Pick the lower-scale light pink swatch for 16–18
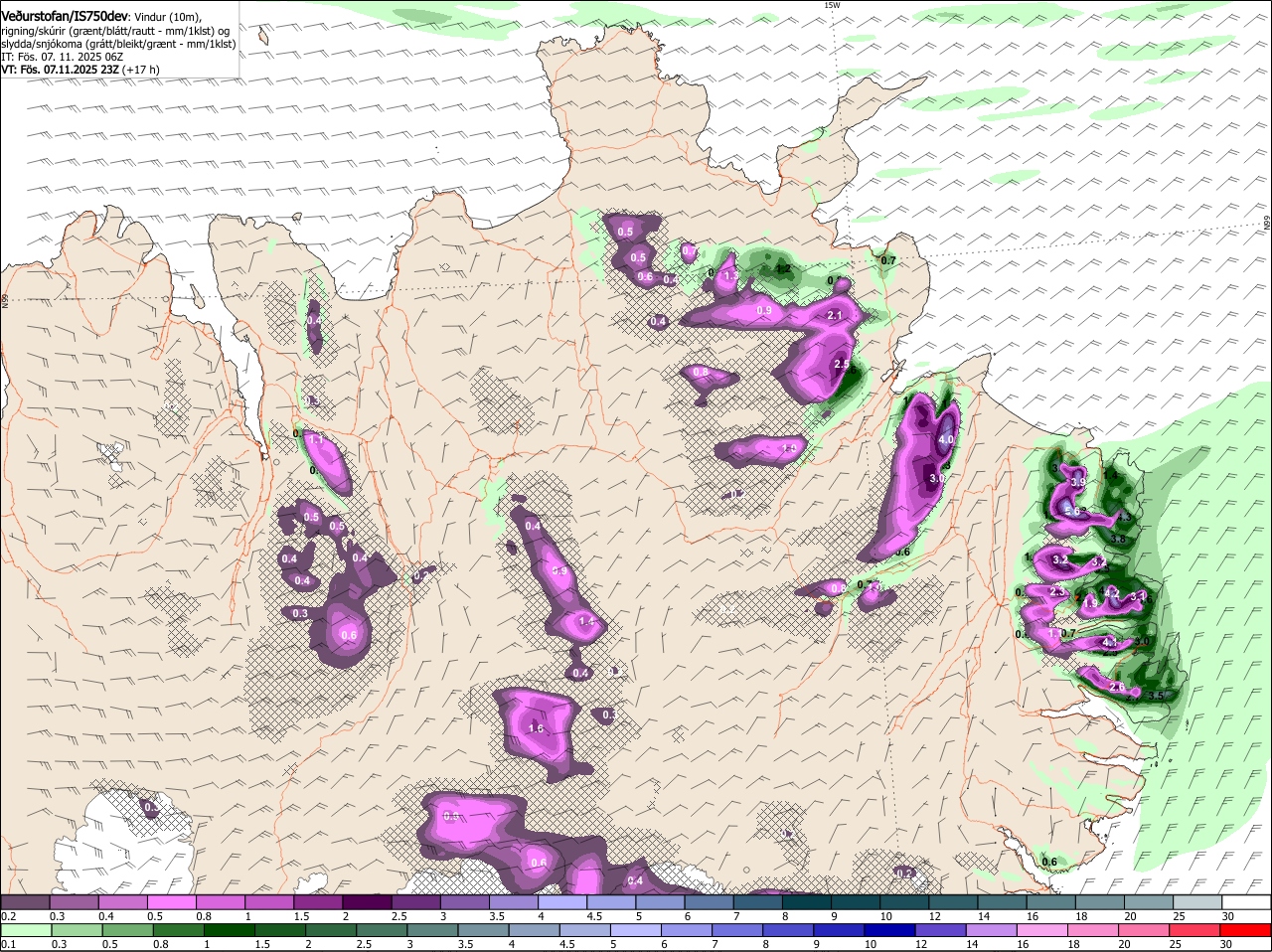Viewport: 1272px width, 952px height. tap(1042, 930)
